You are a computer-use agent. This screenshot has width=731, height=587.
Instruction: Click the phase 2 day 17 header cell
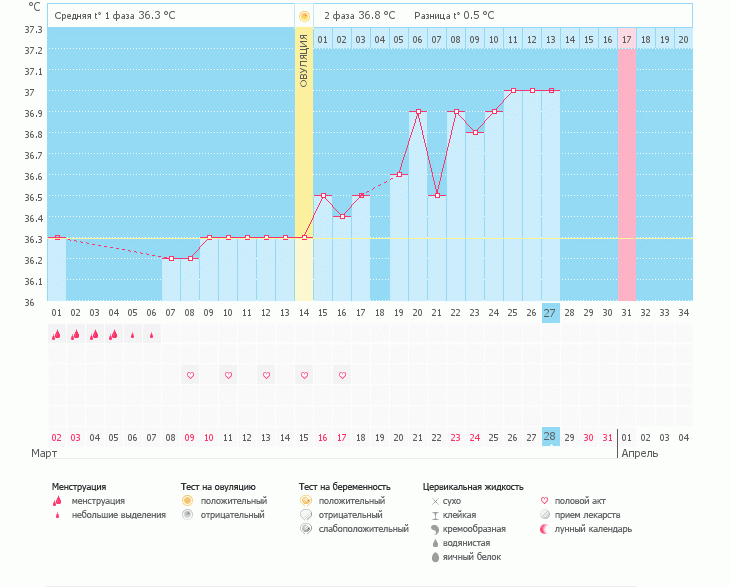pyautogui.click(x=627, y=39)
